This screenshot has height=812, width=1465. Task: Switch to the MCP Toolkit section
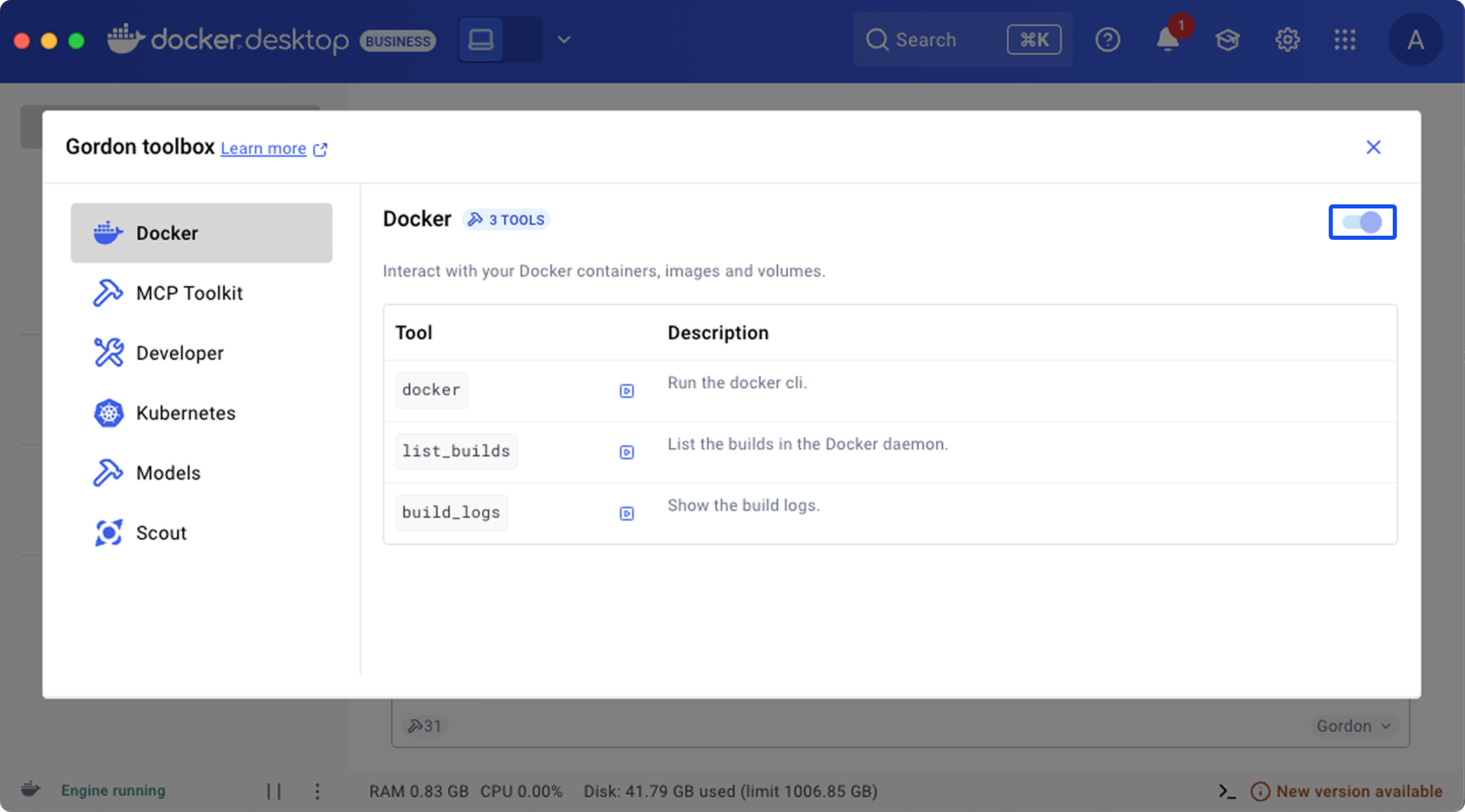coord(189,293)
